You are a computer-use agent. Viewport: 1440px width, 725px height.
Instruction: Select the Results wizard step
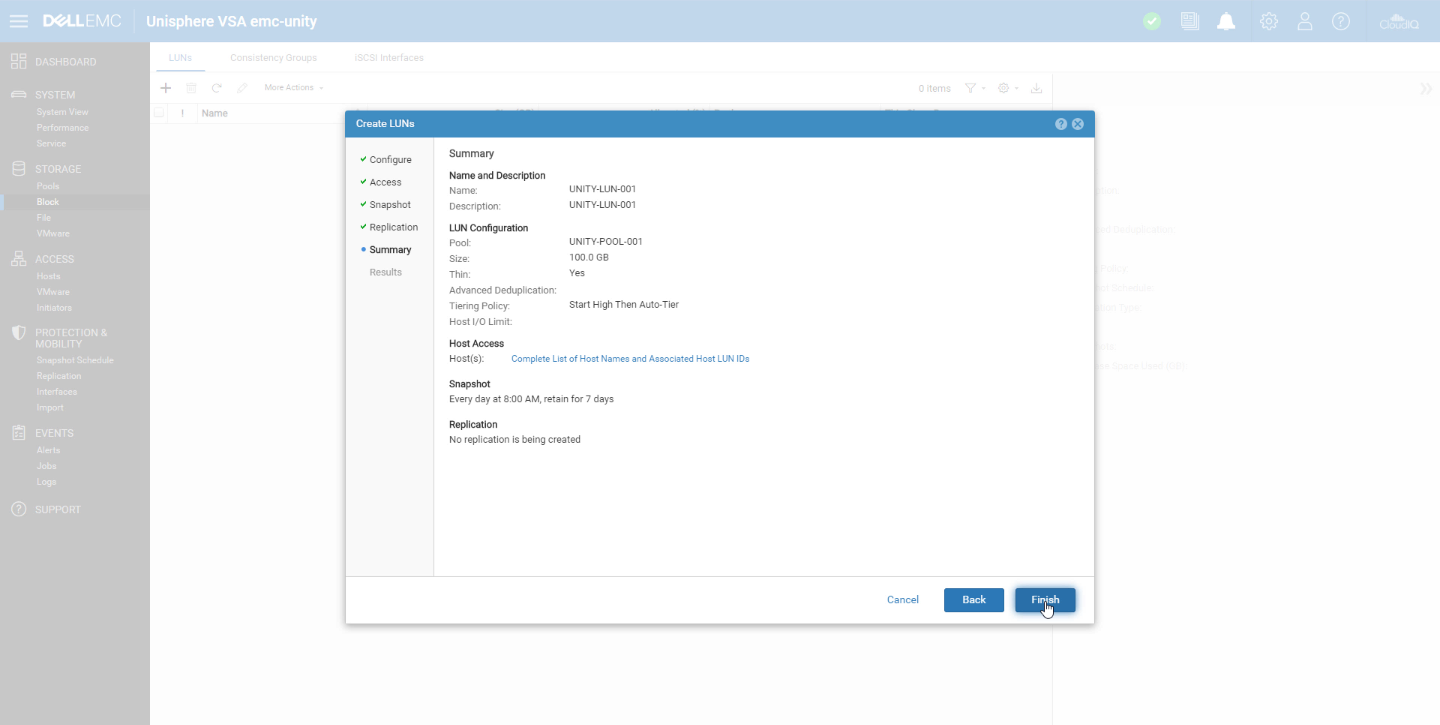[385, 272]
